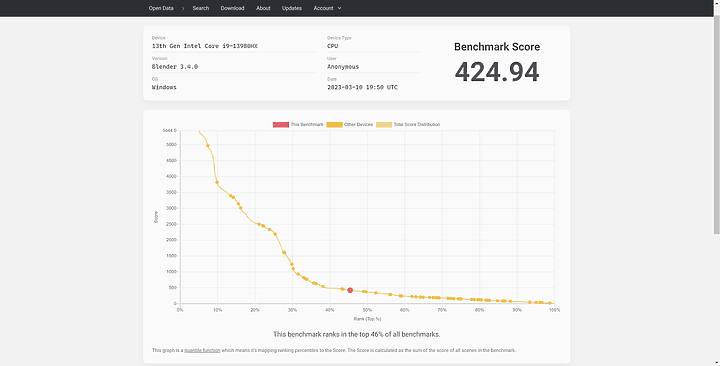Click the yellow data point at 10% rank
The width and height of the screenshot is (720, 366).
tap(217, 182)
